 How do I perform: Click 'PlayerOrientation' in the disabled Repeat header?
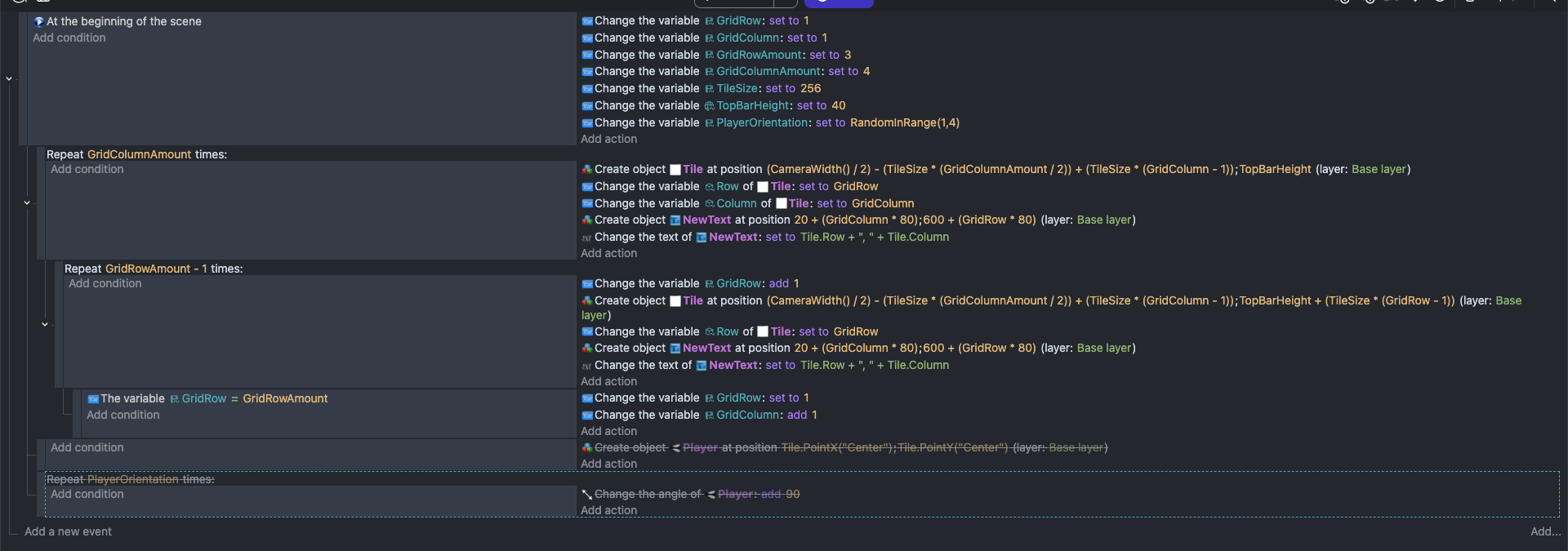click(x=133, y=480)
